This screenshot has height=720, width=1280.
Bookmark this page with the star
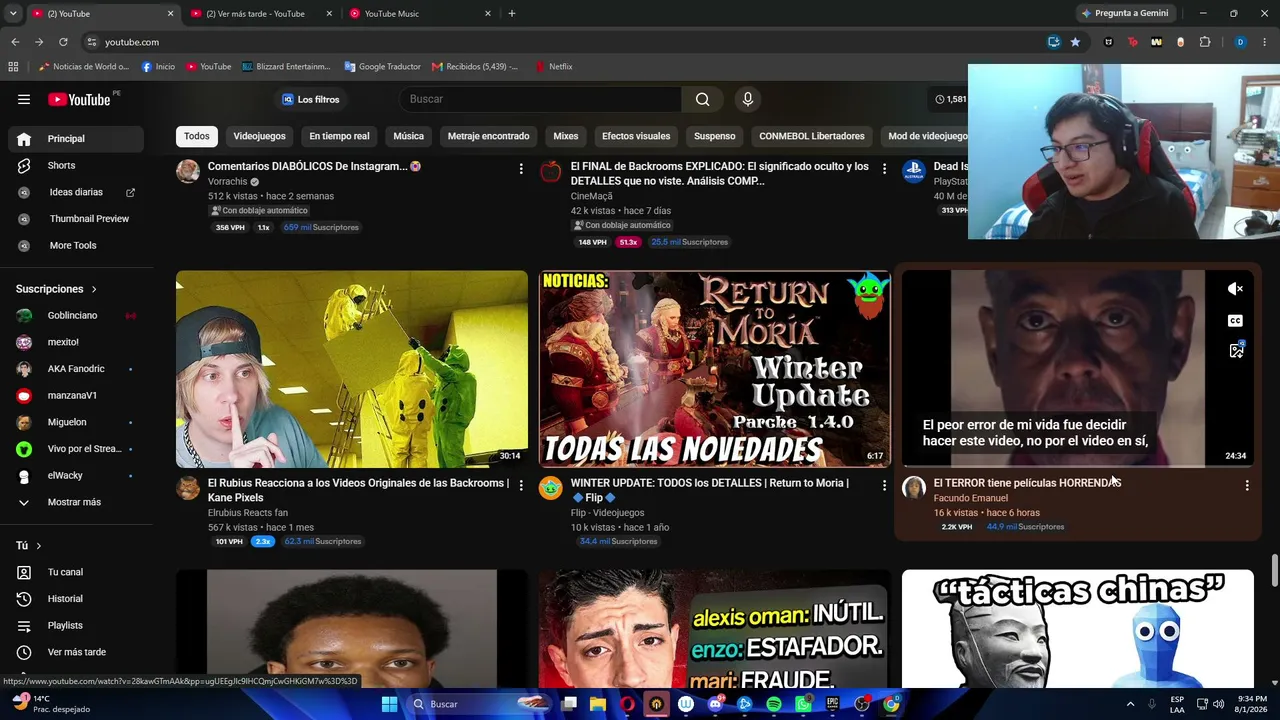click(1075, 42)
